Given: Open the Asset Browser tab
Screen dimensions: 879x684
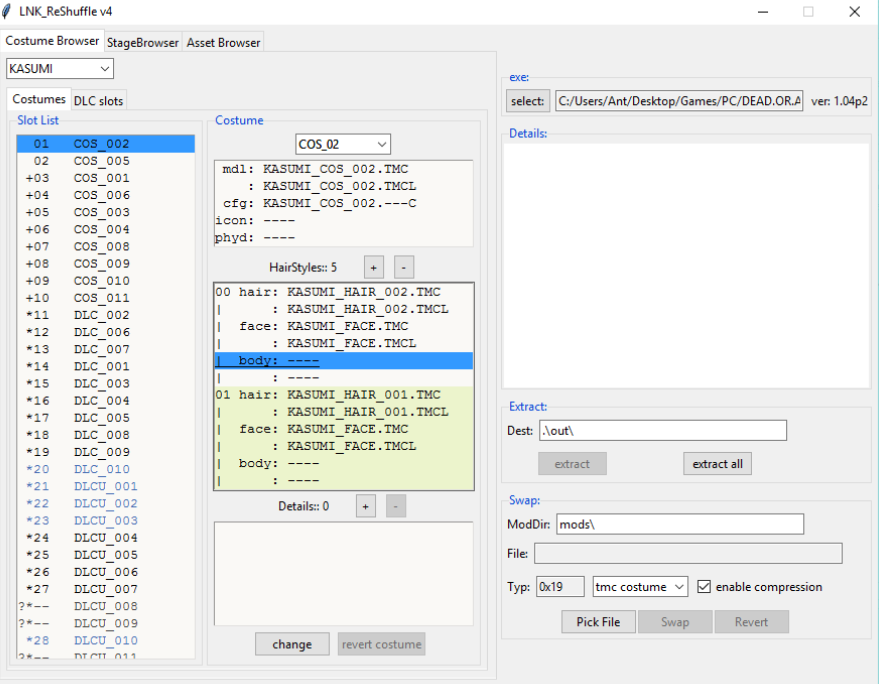Looking at the screenshot, I should pos(224,42).
